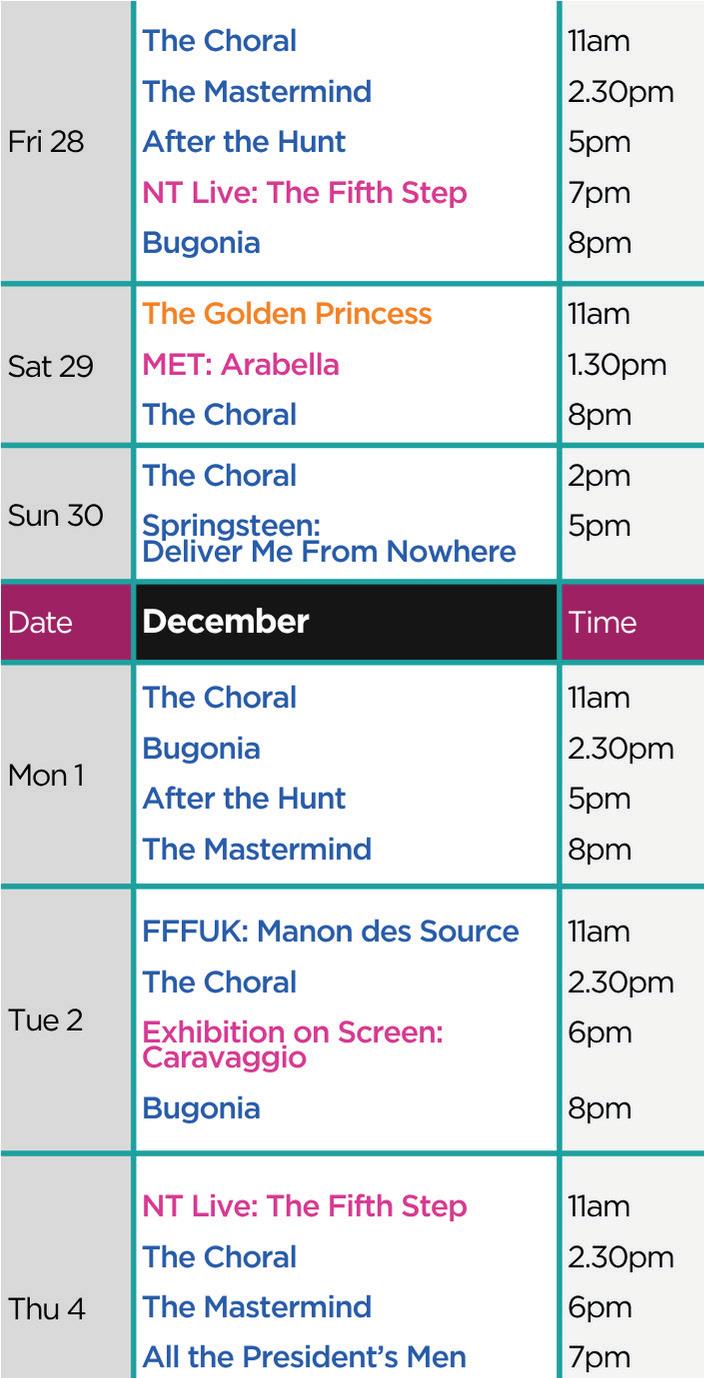Open Exhibition on Screen: Caravaggio link
The height and width of the screenshot is (1378, 704).
tap(292, 1044)
